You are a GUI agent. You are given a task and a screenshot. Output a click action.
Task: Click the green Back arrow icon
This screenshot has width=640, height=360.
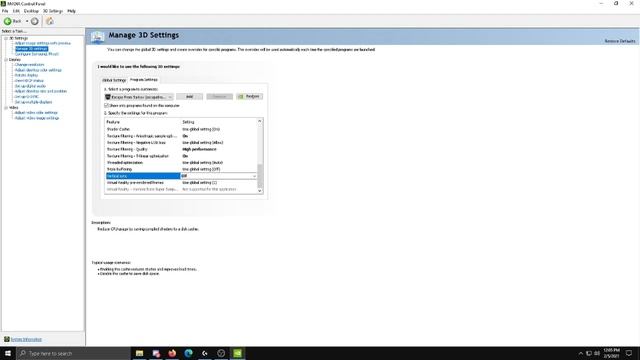[8, 21]
